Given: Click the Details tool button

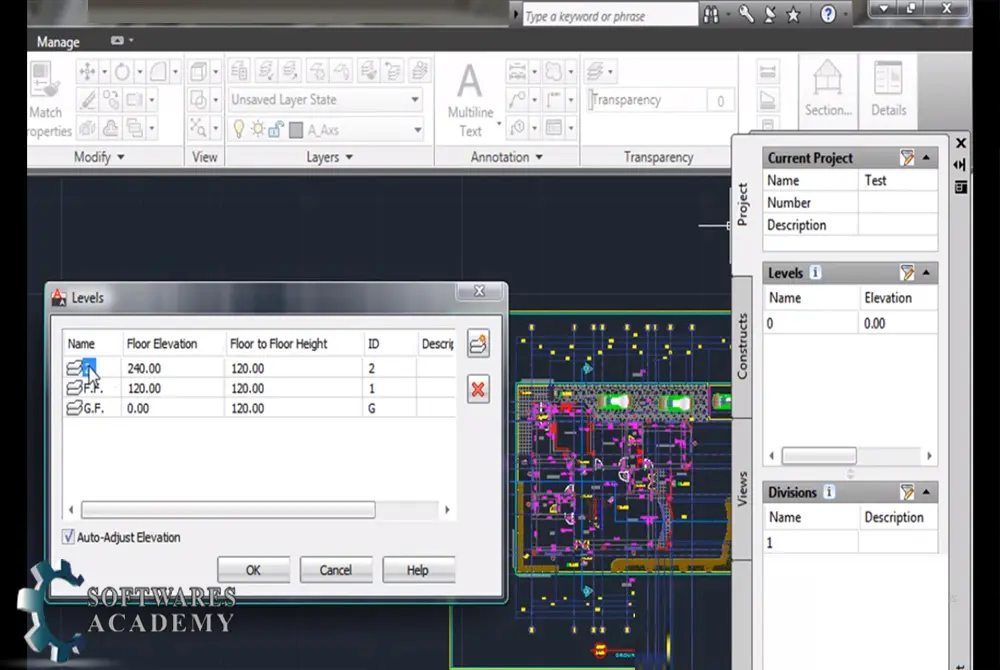Looking at the screenshot, I should coord(888,89).
